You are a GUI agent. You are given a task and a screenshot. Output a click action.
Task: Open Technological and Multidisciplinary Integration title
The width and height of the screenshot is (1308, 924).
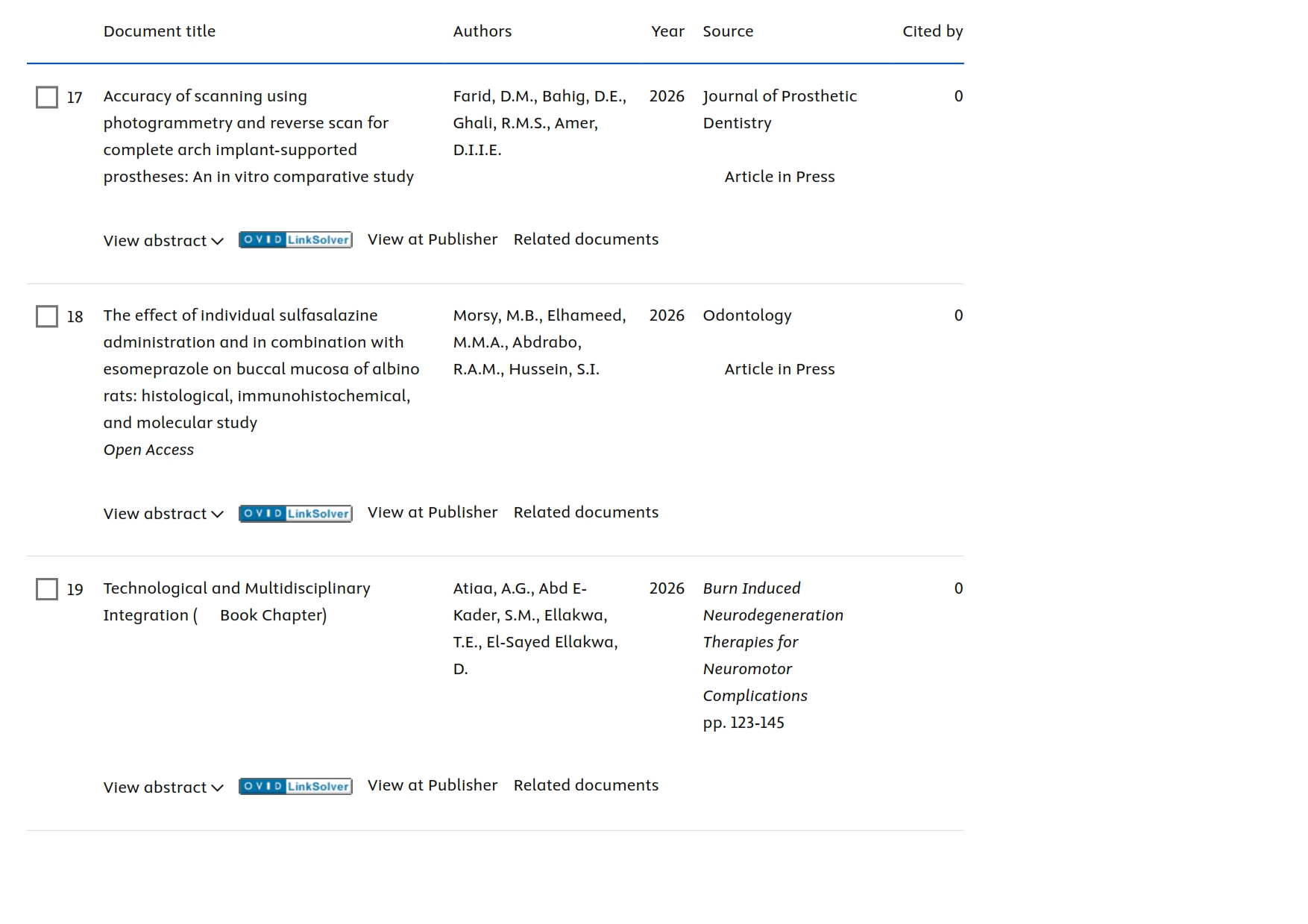pyautogui.click(x=236, y=588)
